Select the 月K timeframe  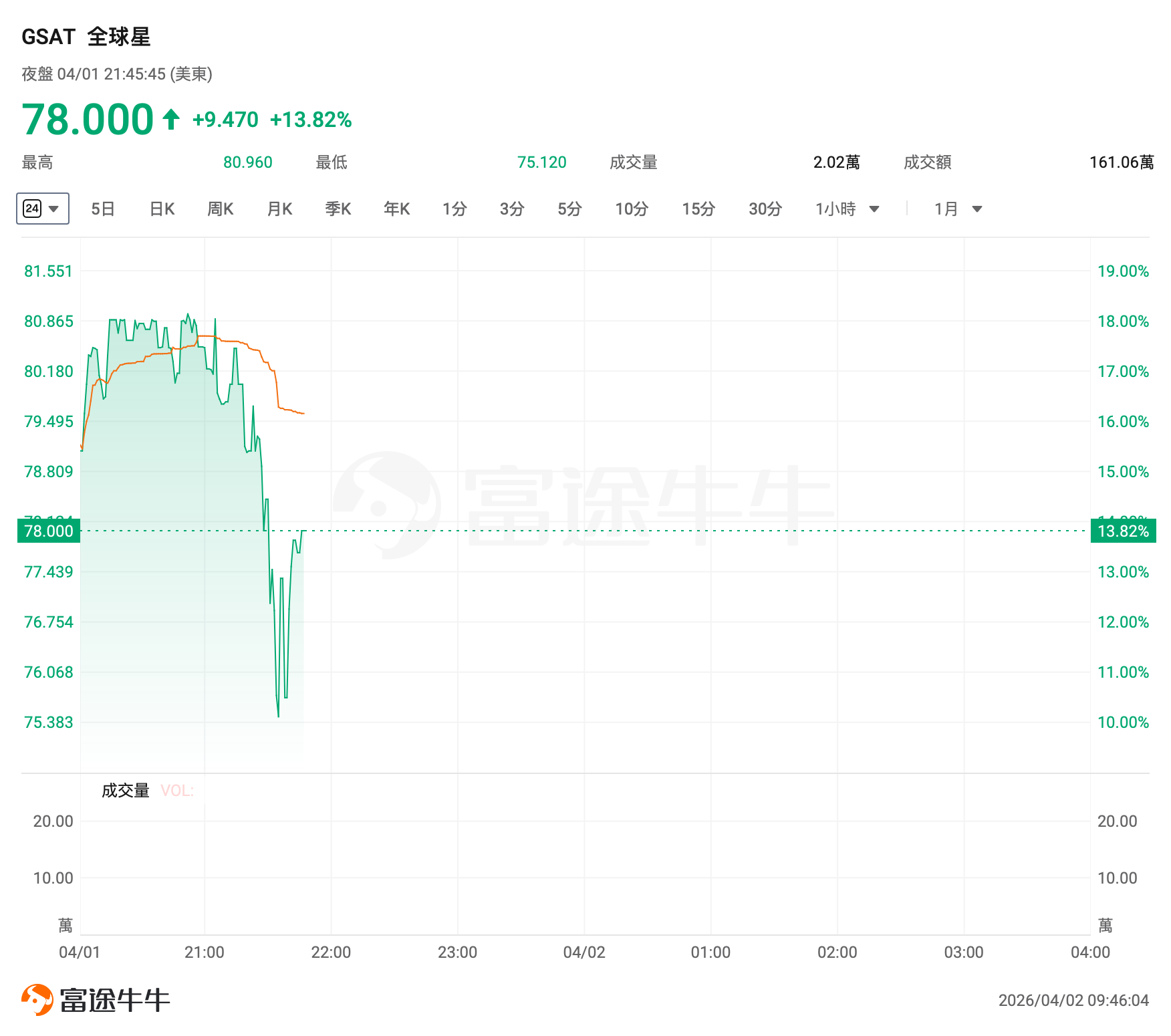pos(279,209)
